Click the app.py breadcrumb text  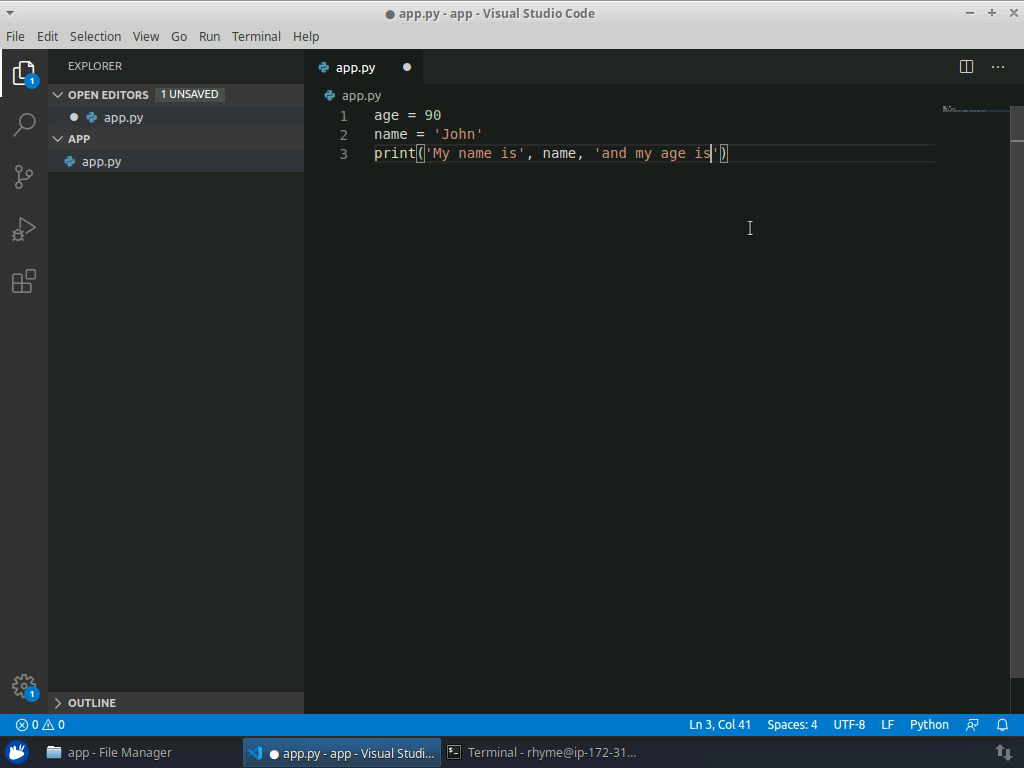click(x=361, y=95)
